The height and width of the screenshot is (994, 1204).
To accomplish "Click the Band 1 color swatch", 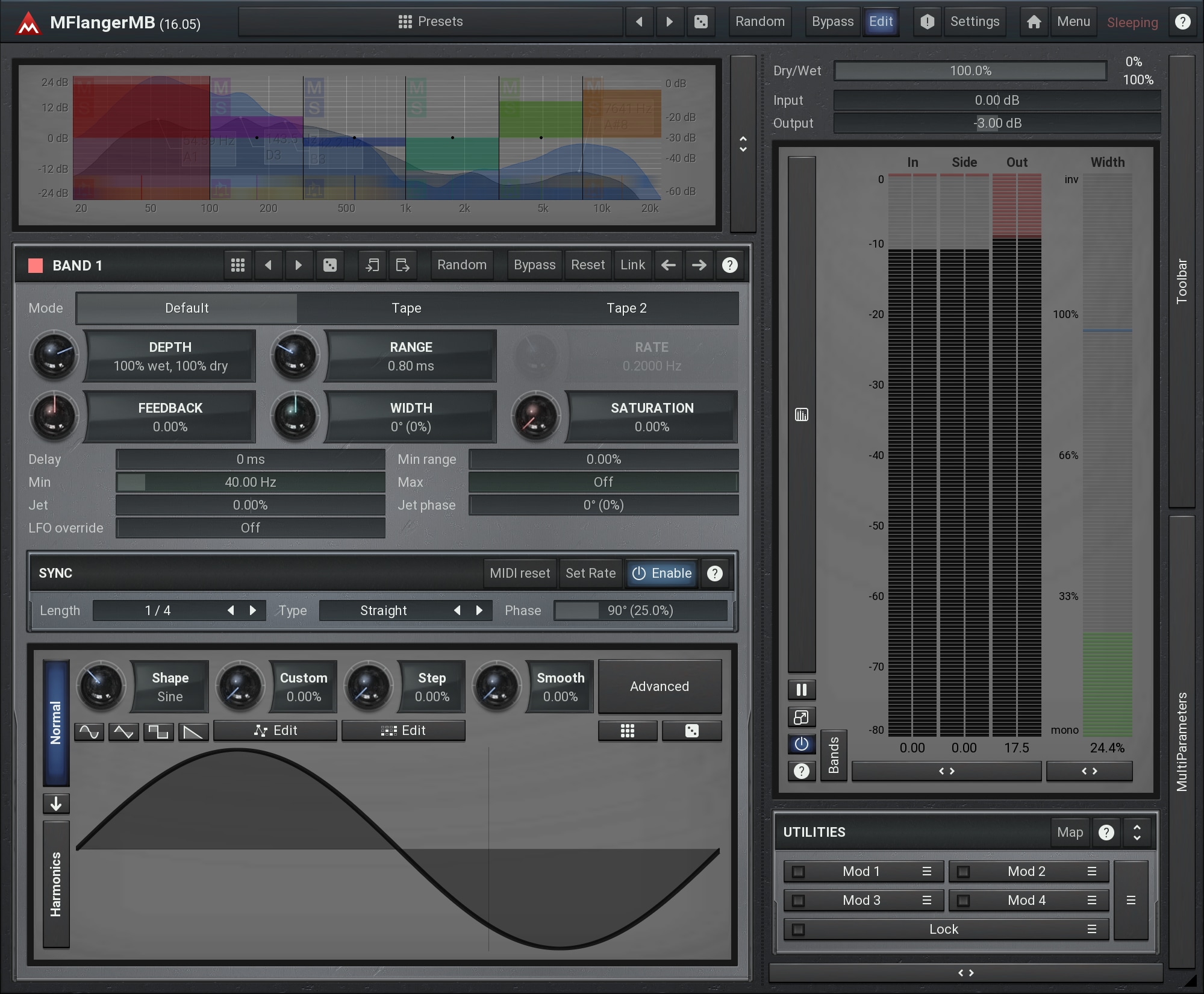I will 36,266.
